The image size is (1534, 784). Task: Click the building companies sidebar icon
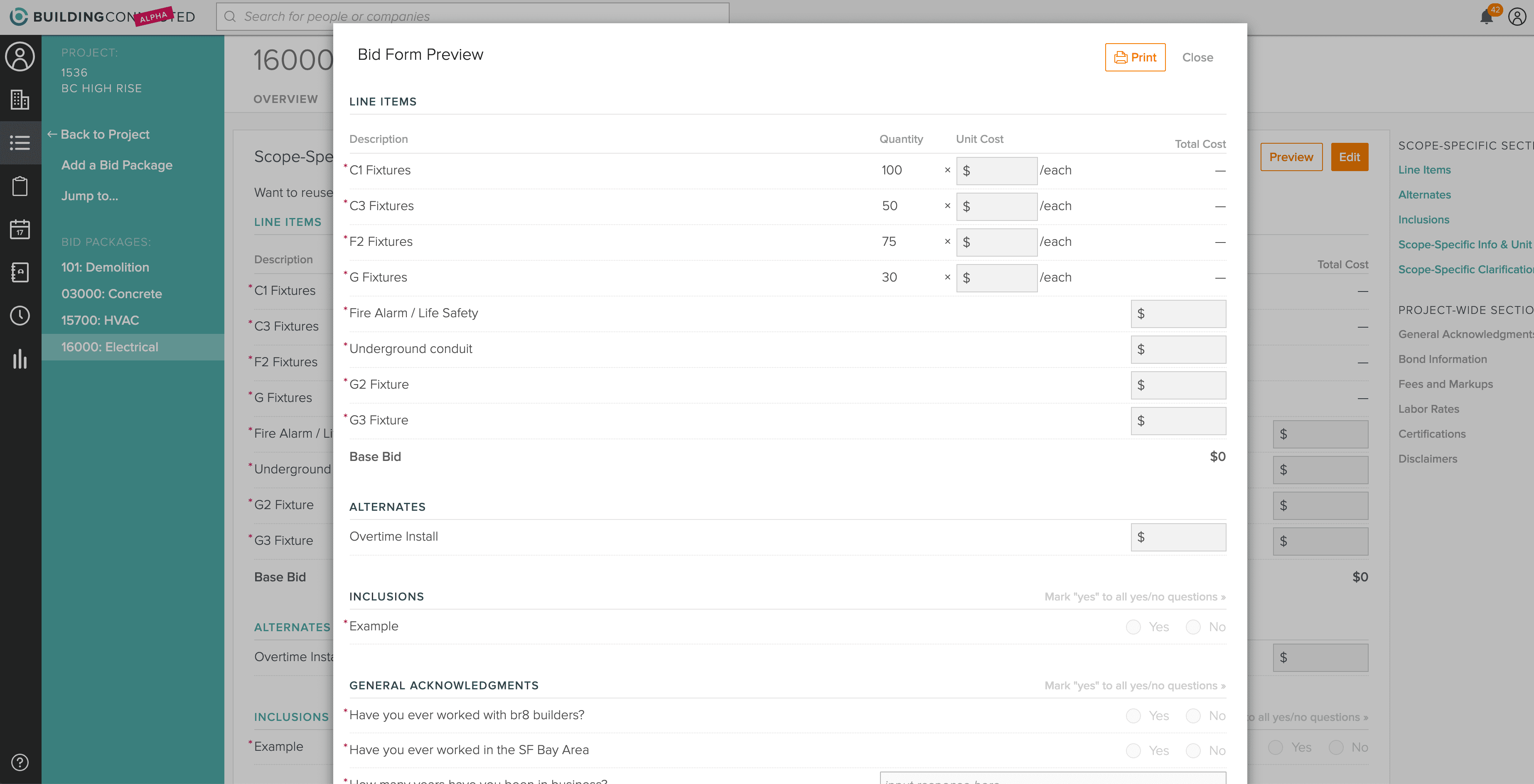coord(20,99)
